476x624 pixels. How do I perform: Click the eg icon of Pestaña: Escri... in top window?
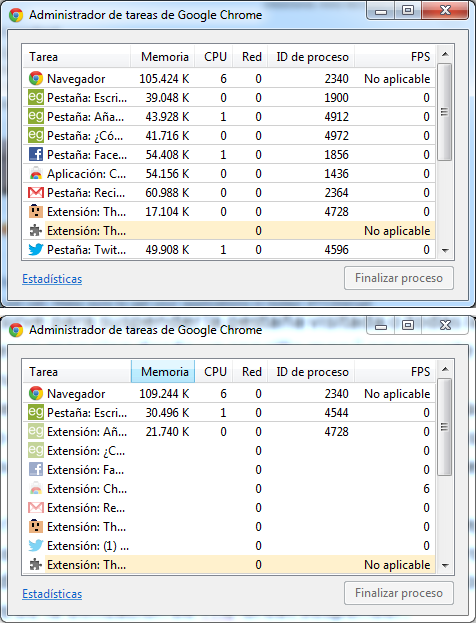[x=36, y=98]
